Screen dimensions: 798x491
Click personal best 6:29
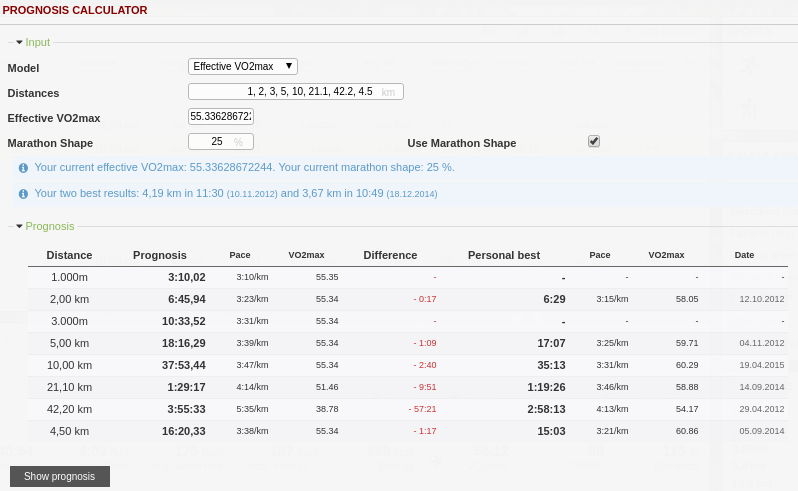[554, 300]
